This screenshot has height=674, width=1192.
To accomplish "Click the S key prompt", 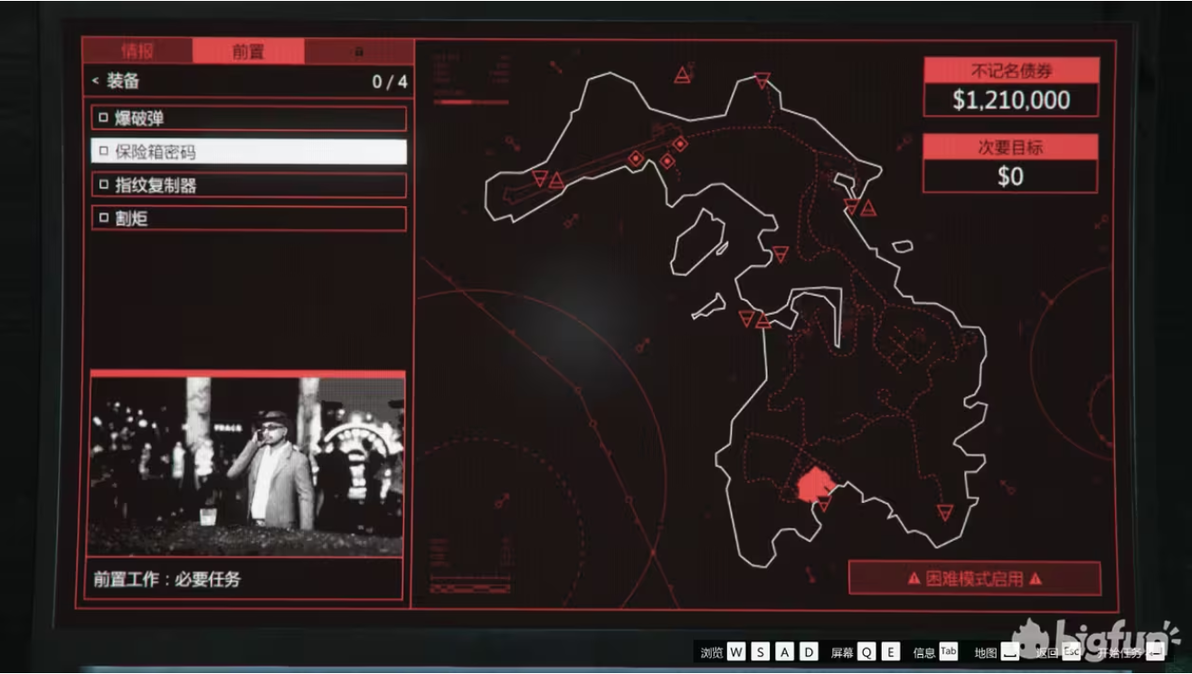I will click(x=760, y=652).
